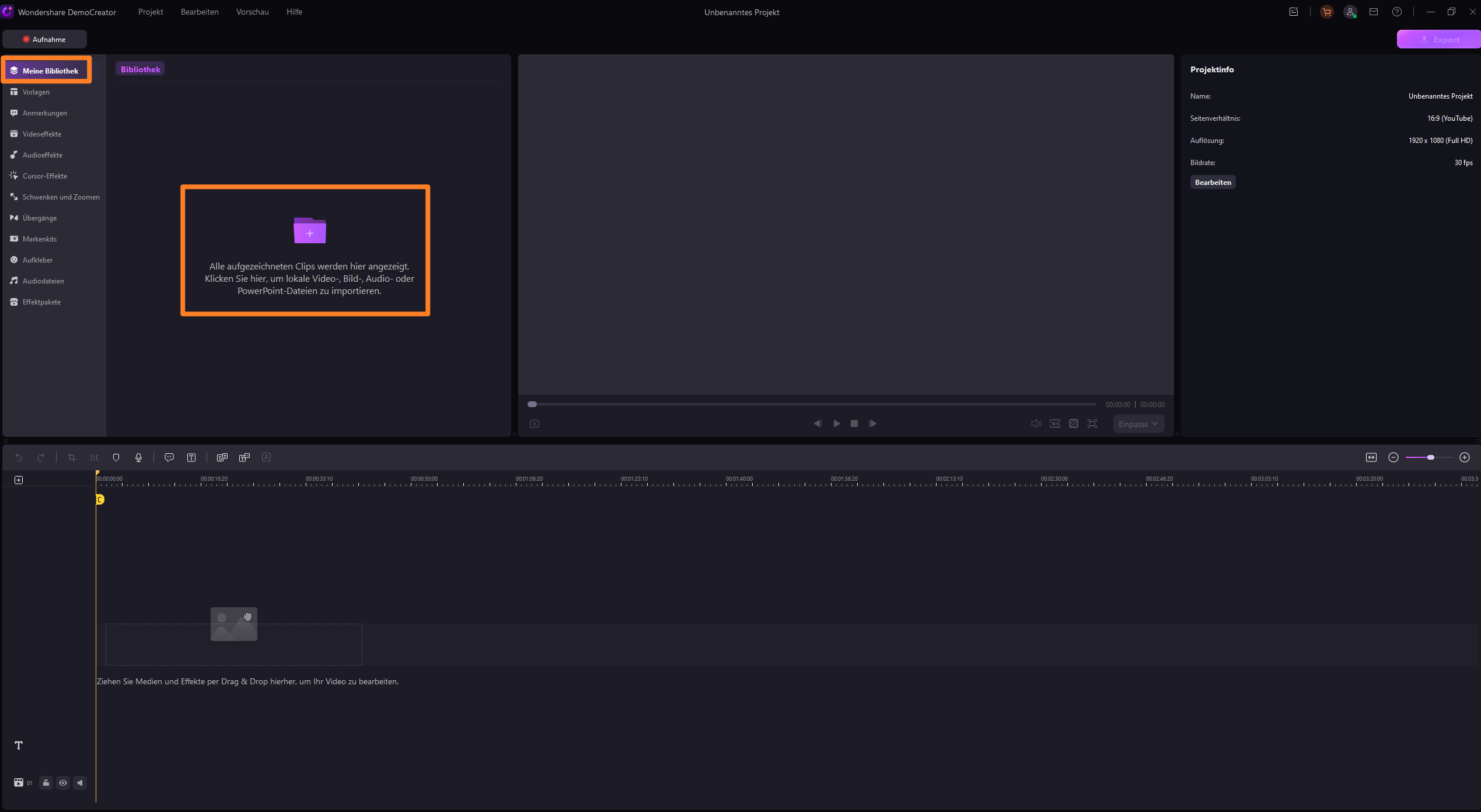Toggle visibility eye on track 01
Screen dimensions: 1481x812
click(63, 783)
